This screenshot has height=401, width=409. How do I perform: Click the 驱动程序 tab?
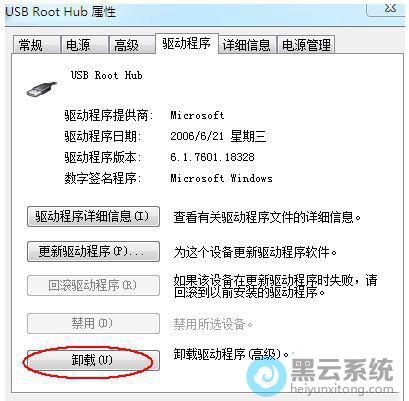coord(186,44)
